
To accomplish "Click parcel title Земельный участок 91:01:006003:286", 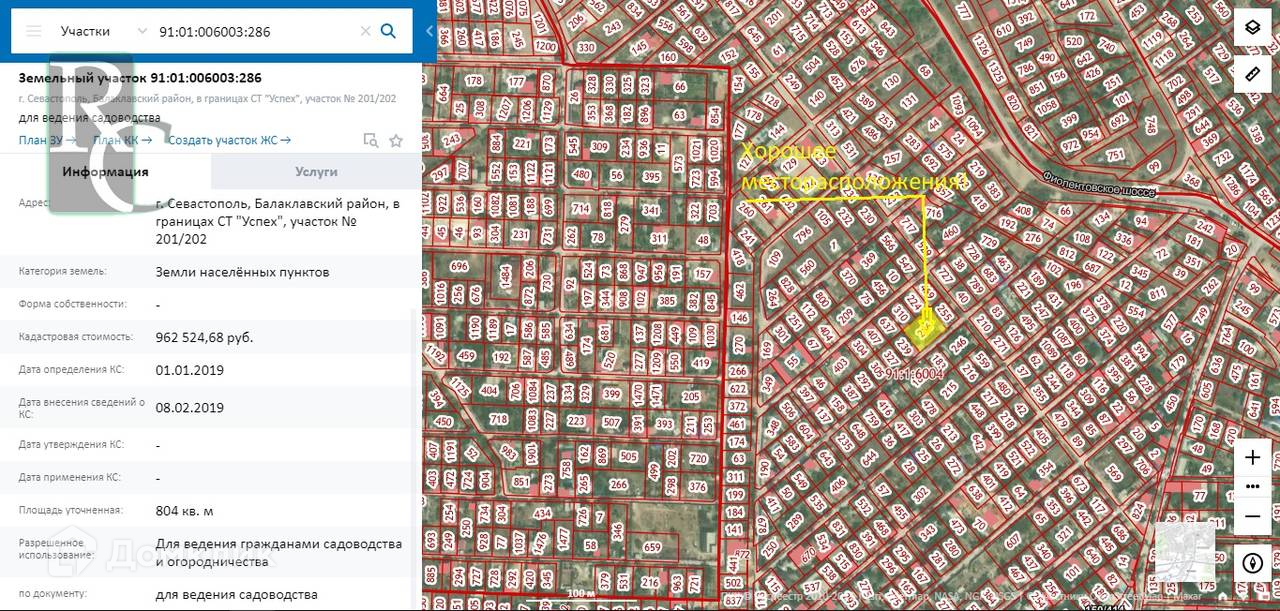I will pyautogui.click(x=140, y=78).
